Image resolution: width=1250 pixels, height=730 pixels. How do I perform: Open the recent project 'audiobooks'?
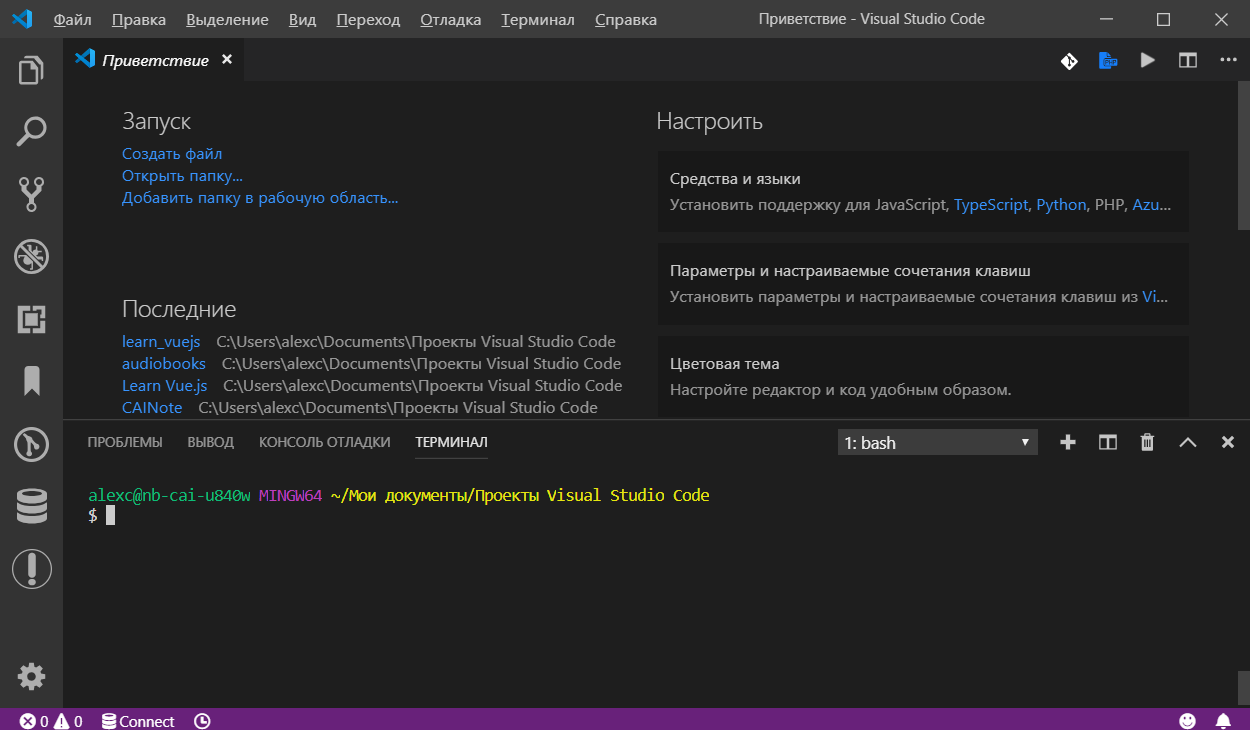click(164, 363)
